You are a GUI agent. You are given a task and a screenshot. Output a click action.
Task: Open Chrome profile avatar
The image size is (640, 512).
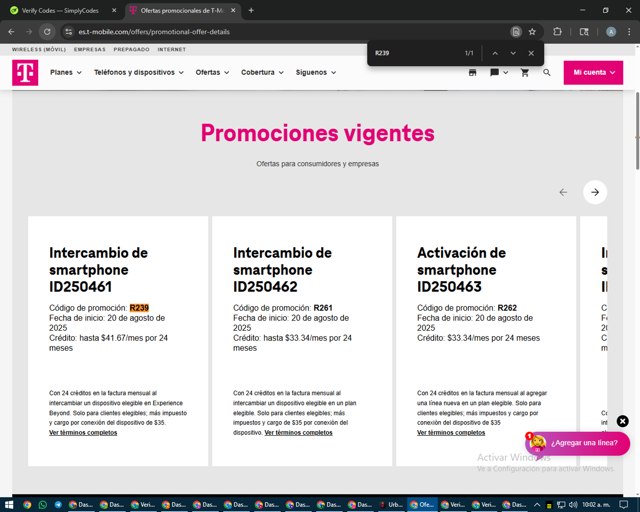pos(611,32)
